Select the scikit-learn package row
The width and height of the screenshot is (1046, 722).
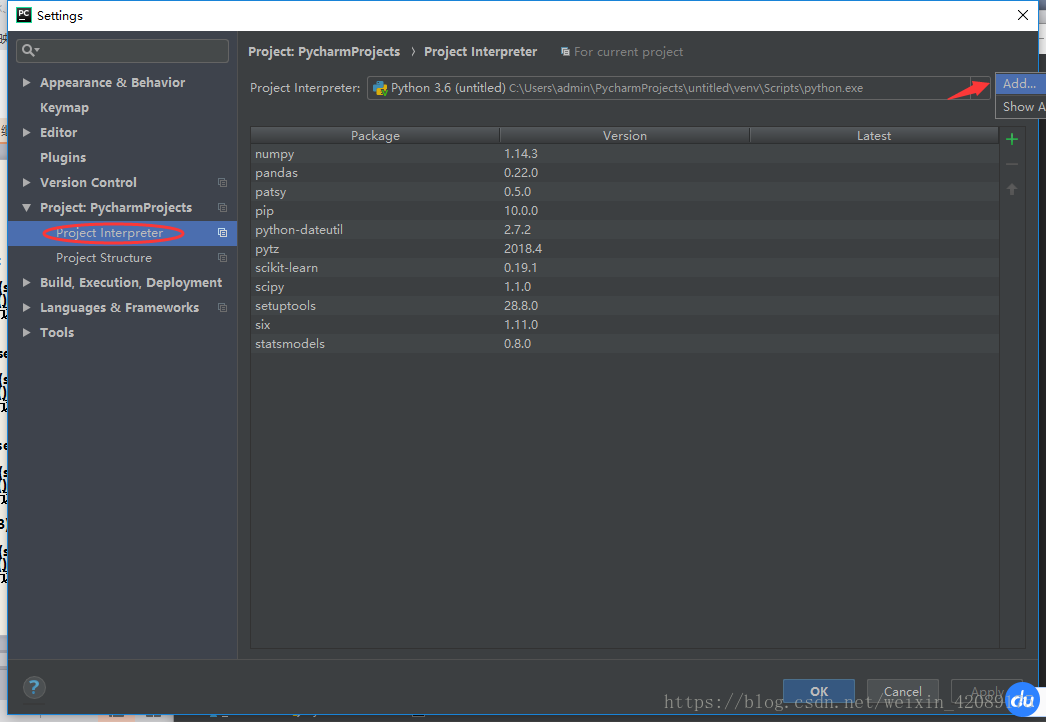624,268
